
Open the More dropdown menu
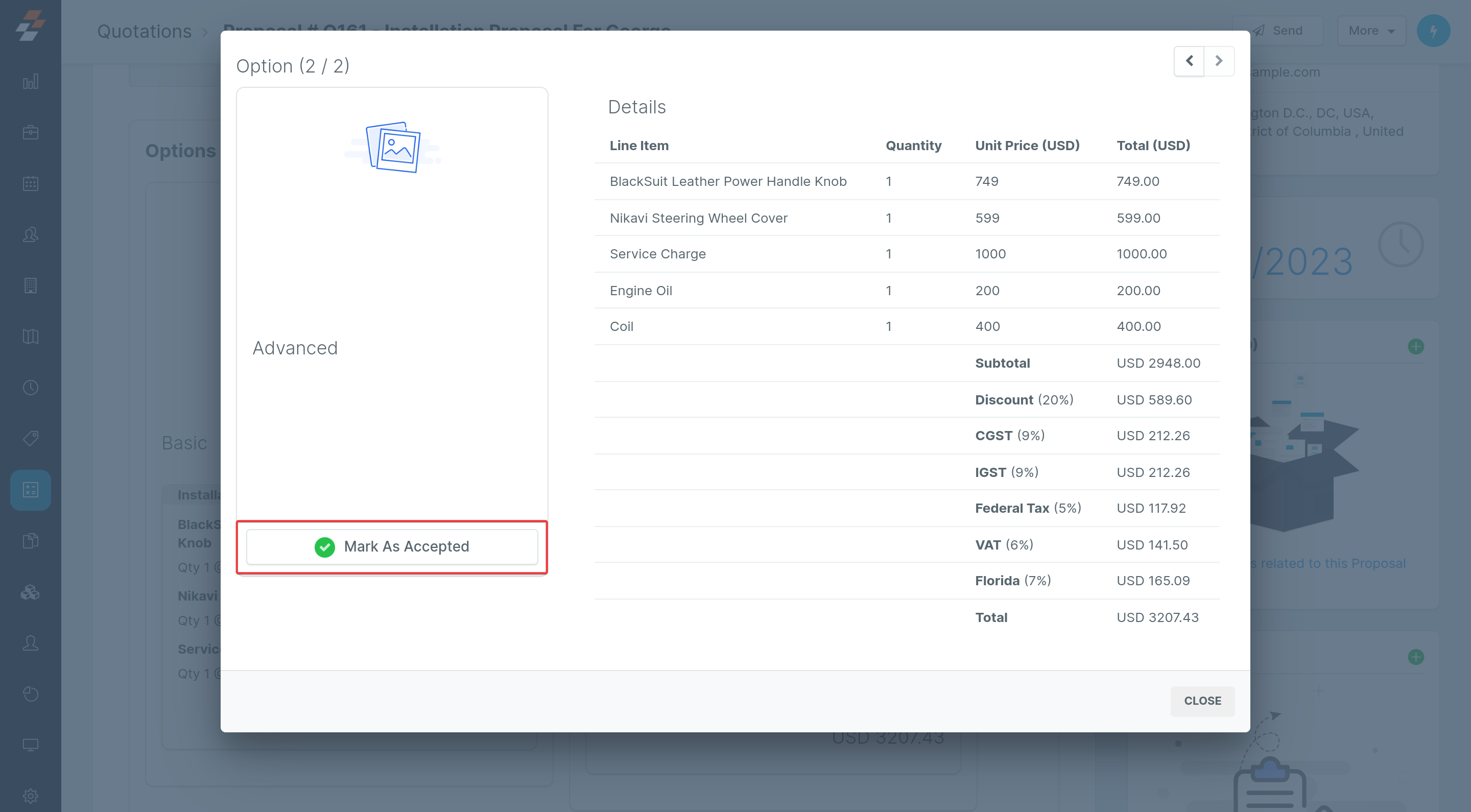[1371, 31]
